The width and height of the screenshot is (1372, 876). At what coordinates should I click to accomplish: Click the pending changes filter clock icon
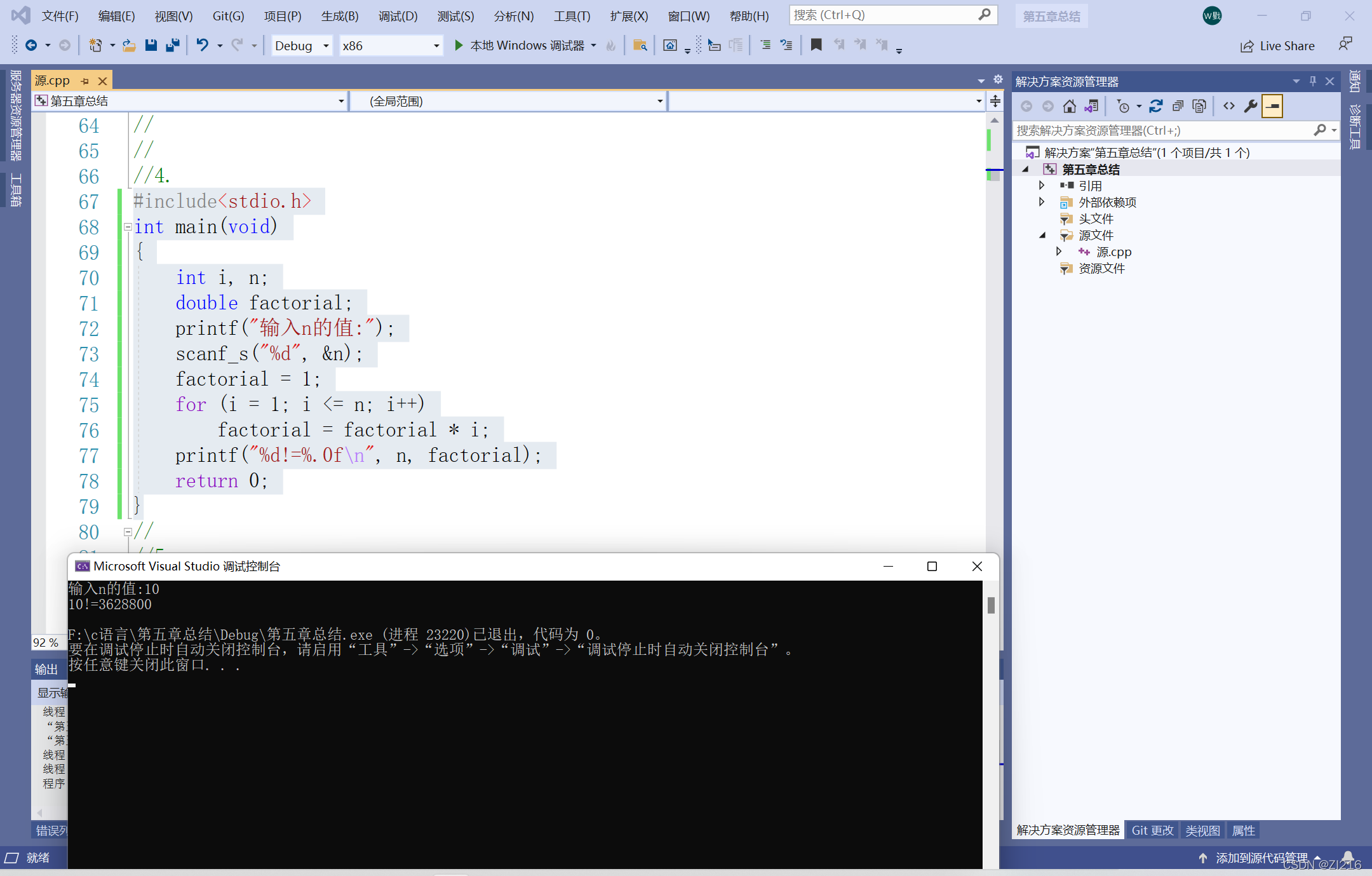point(1123,106)
